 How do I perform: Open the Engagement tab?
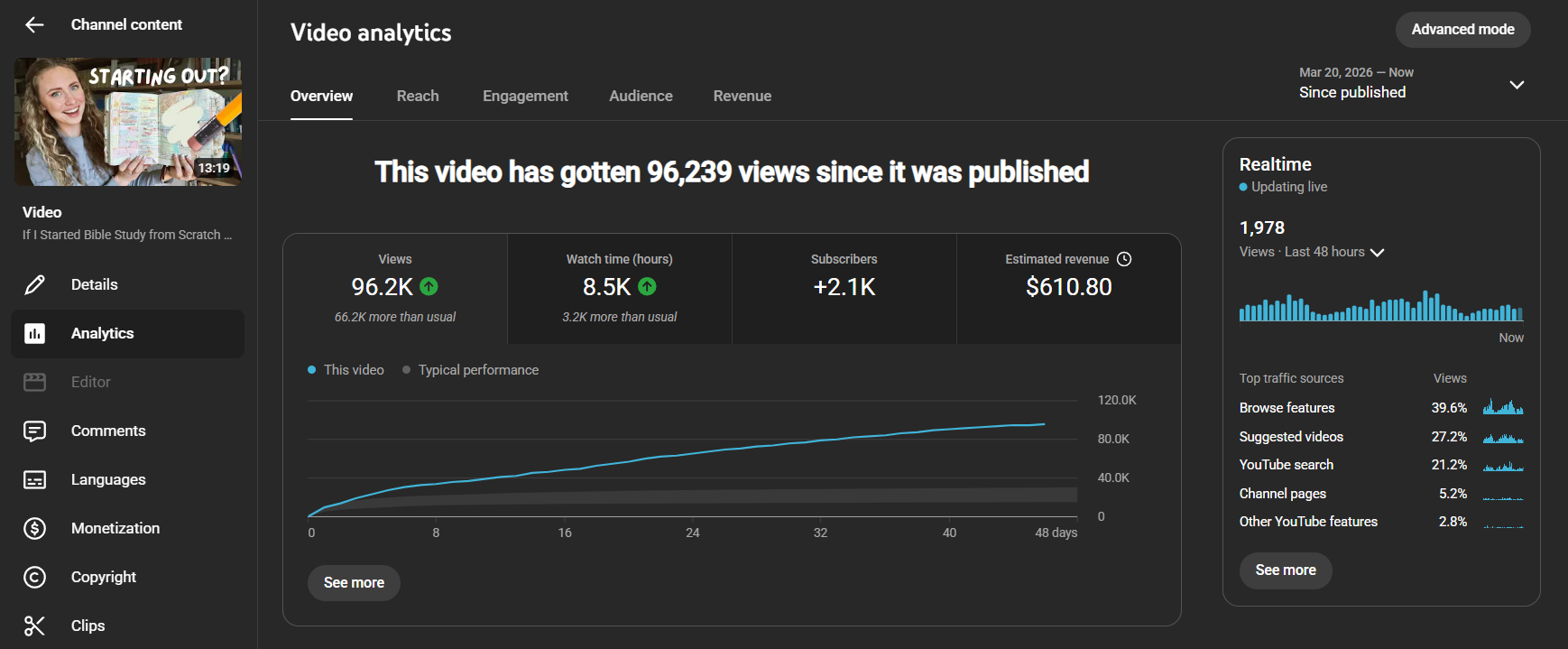pos(525,96)
